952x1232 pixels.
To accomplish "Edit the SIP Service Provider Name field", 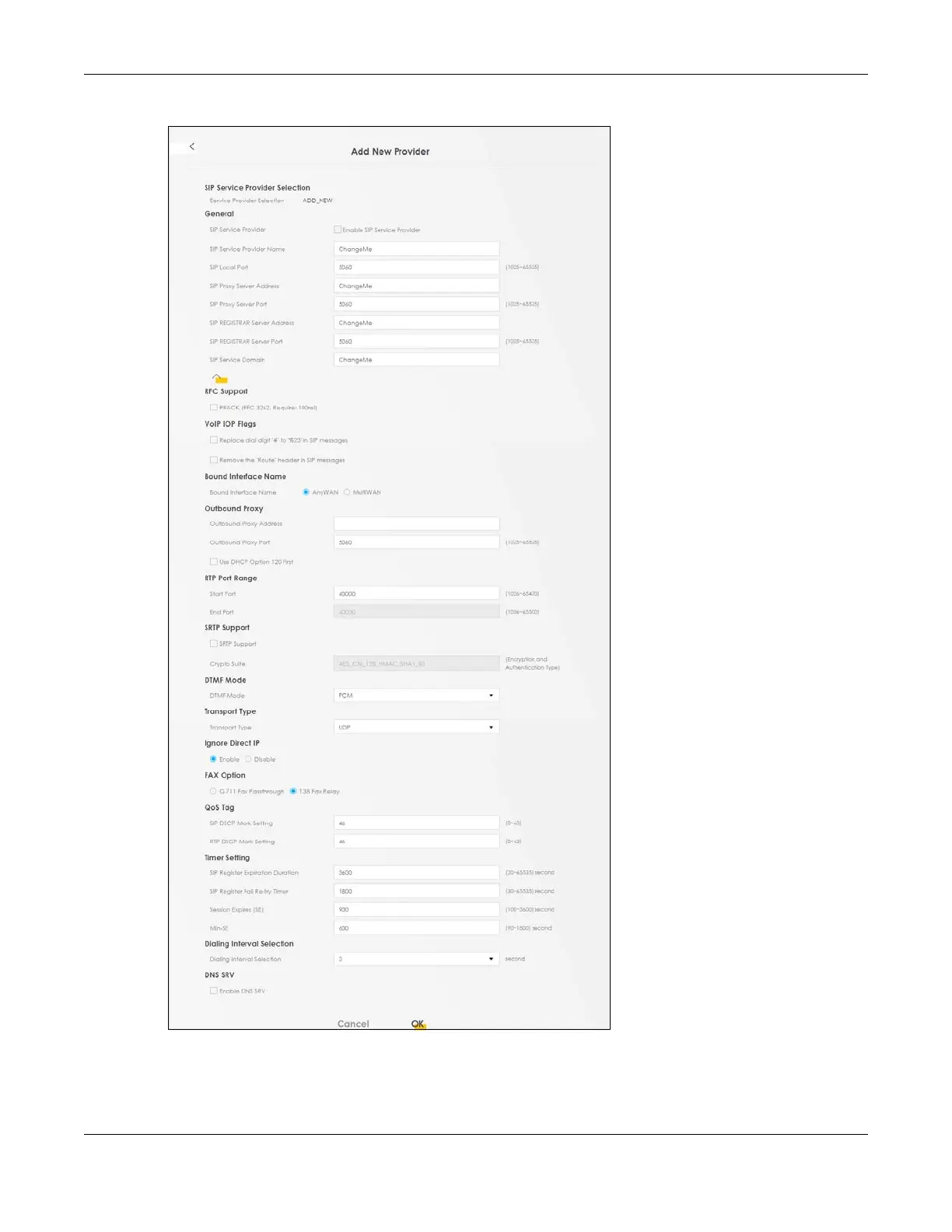I will 416,249.
